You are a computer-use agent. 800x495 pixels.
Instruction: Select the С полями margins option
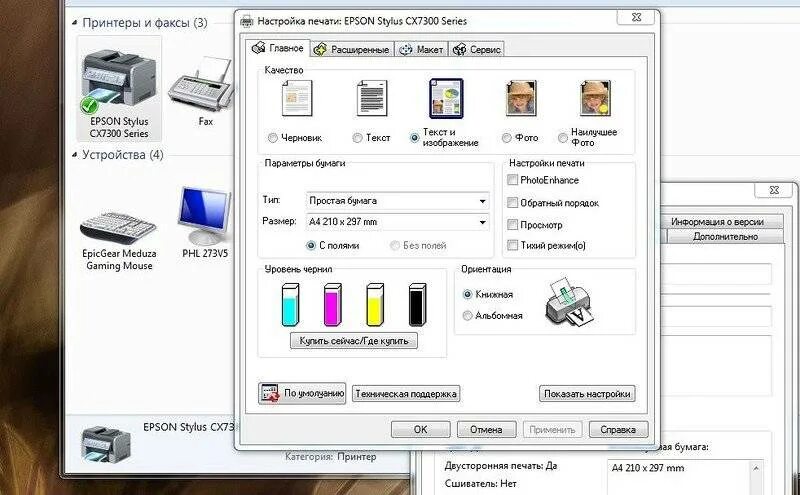[x=310, y=245]
